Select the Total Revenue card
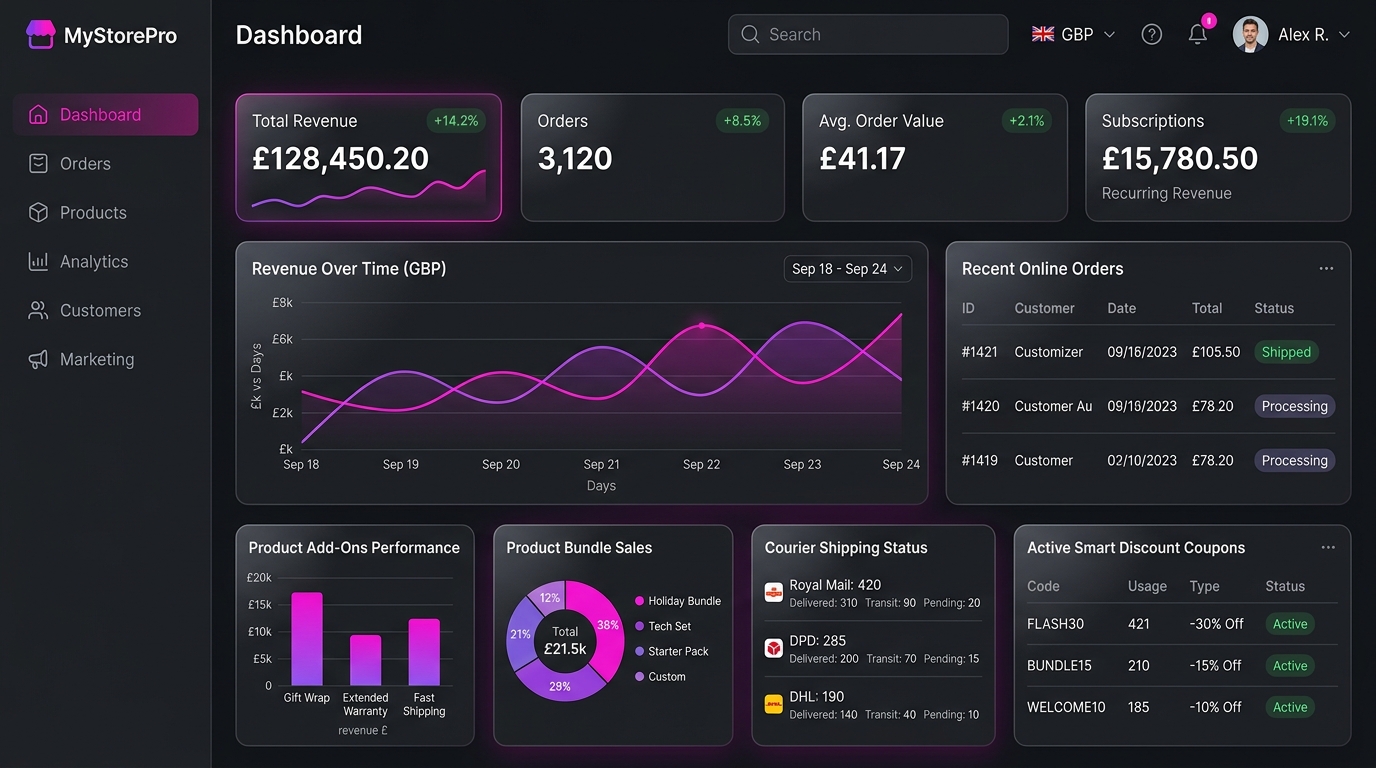This screenshot has height=768, width=1376. pyautogui.click(x=368, y=157)
